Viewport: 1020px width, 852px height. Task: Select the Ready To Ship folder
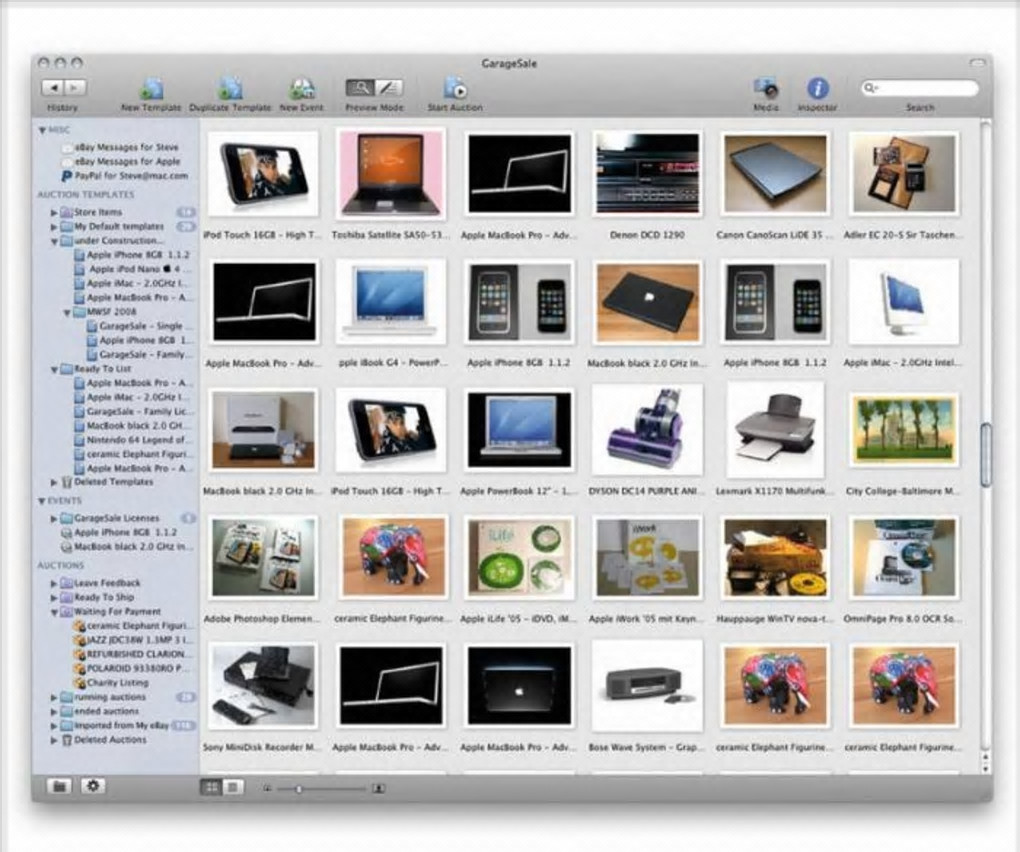[x=98, y=597]
